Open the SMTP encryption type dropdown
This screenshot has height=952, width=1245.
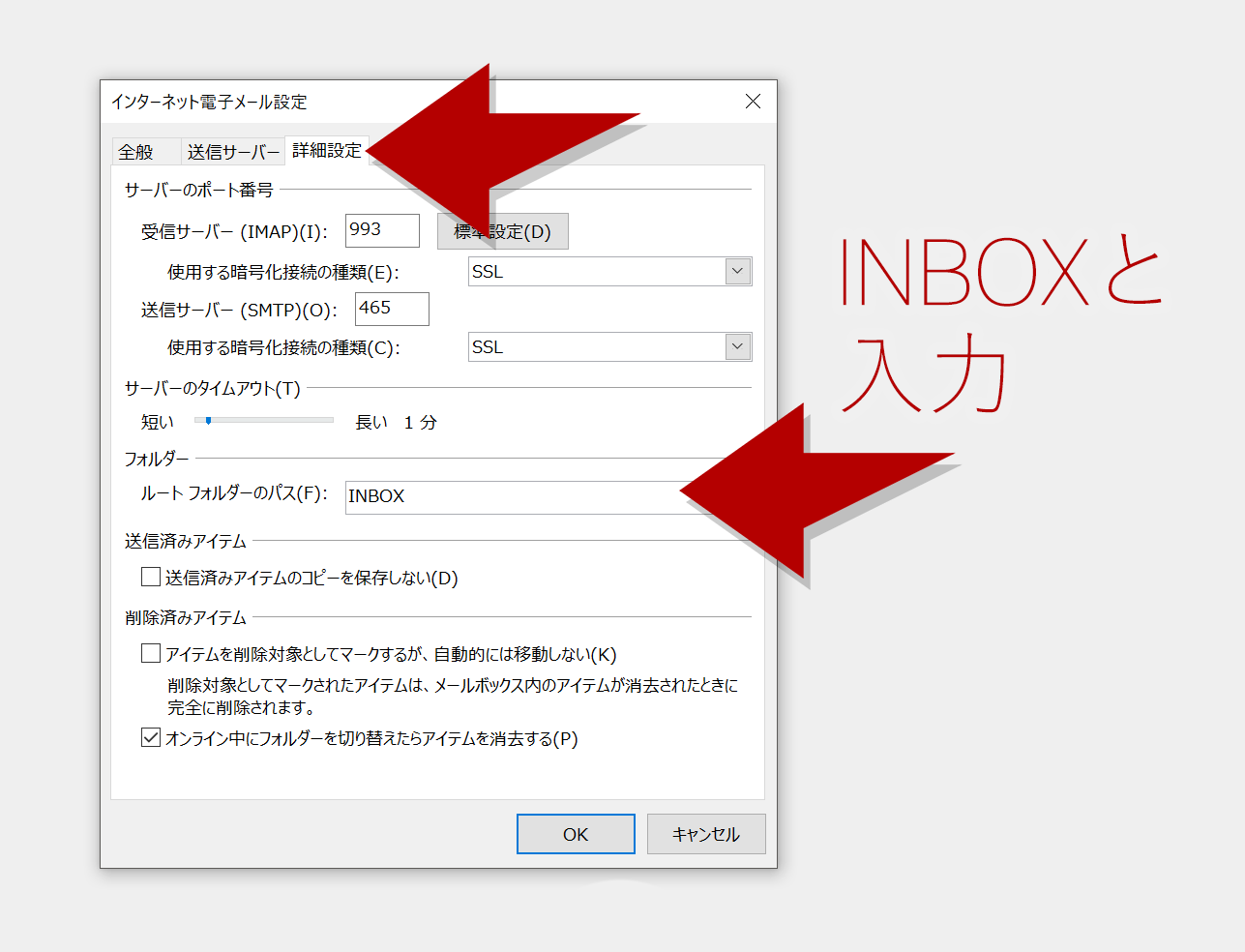click(738, 347)
